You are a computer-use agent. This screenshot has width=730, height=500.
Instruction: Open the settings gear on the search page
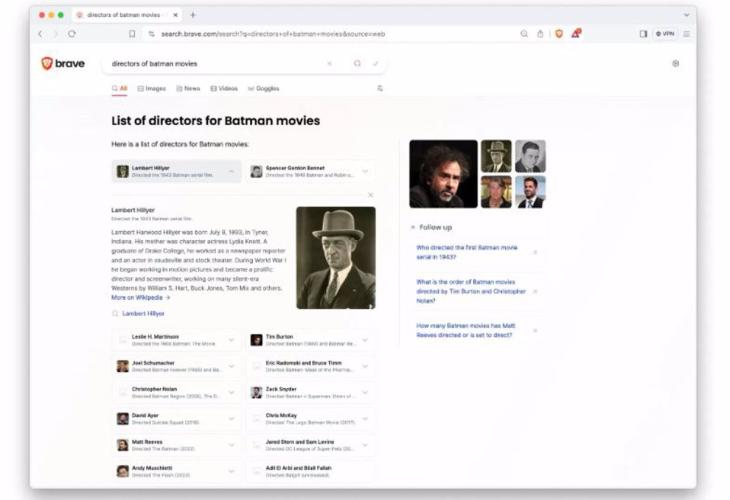tap(675, 63)
